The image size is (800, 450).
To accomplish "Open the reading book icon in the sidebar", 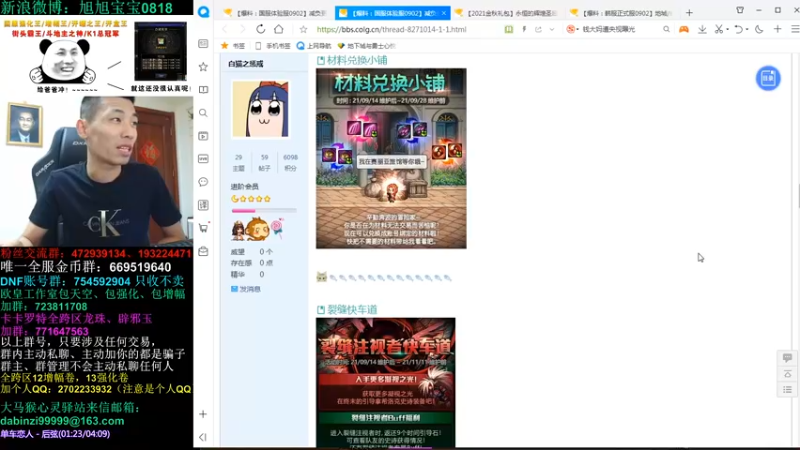I will tap(203, 90).
